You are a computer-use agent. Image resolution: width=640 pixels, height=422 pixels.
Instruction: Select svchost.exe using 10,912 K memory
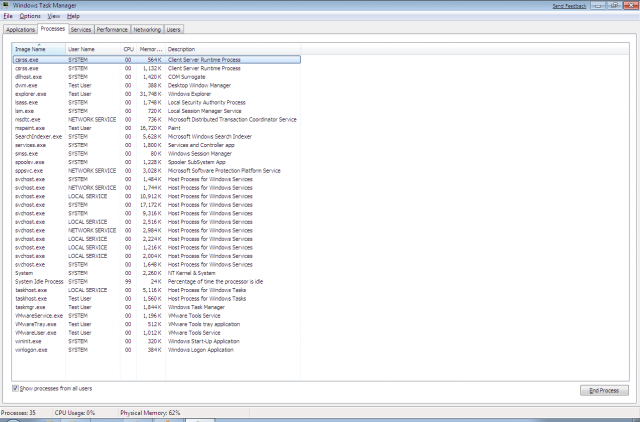[x=157, y=196]
